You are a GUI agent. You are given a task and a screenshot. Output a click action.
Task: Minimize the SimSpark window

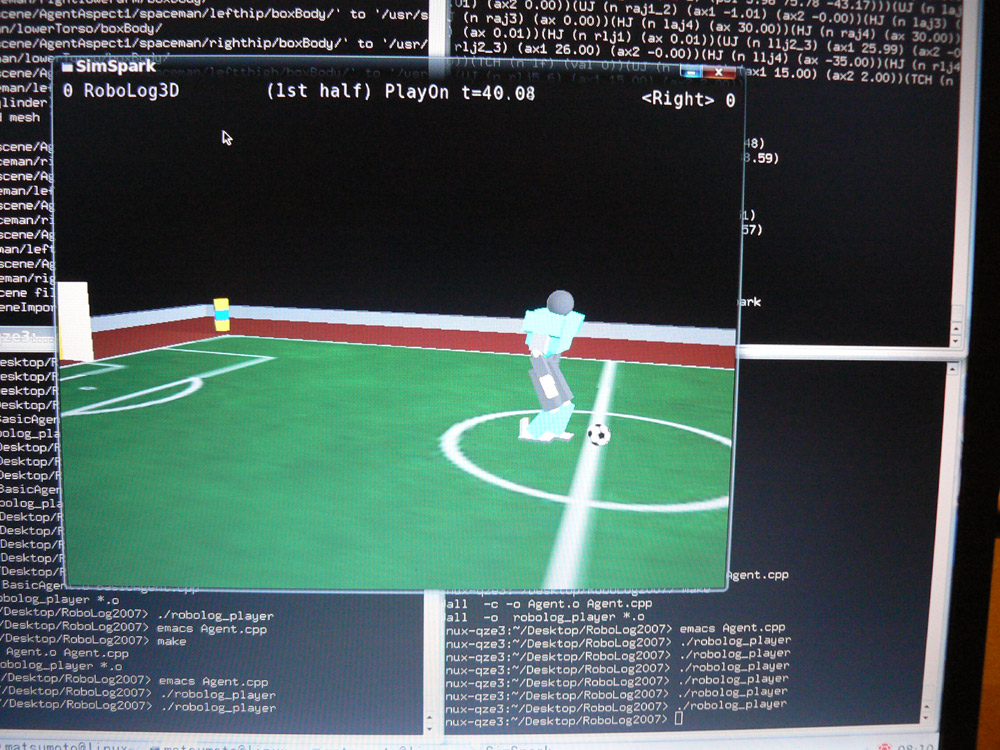[691, 73]
